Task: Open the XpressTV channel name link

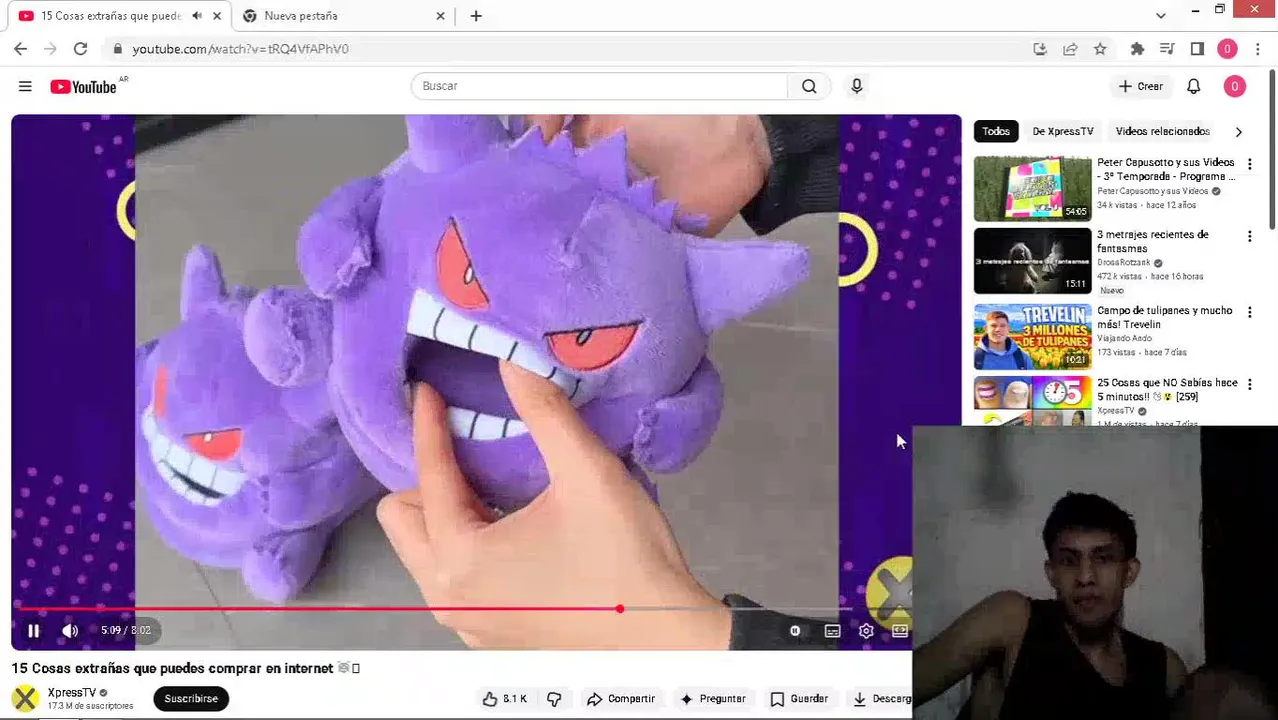Action: (x=72, y=693)
